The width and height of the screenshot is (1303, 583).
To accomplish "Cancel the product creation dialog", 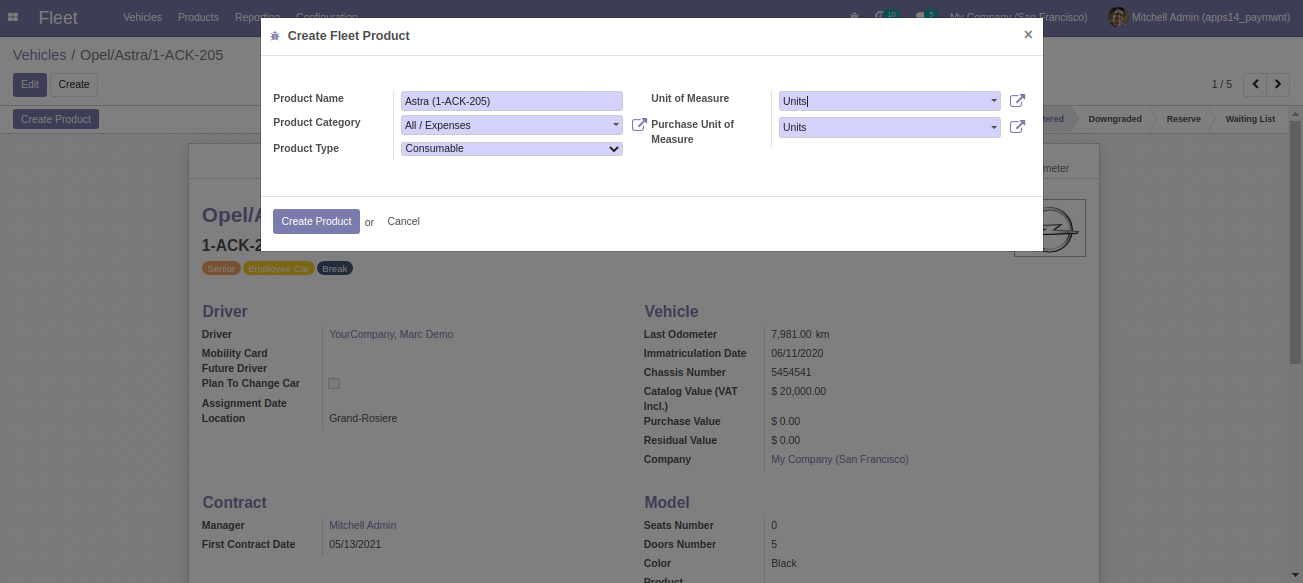I will pos(403,221).
